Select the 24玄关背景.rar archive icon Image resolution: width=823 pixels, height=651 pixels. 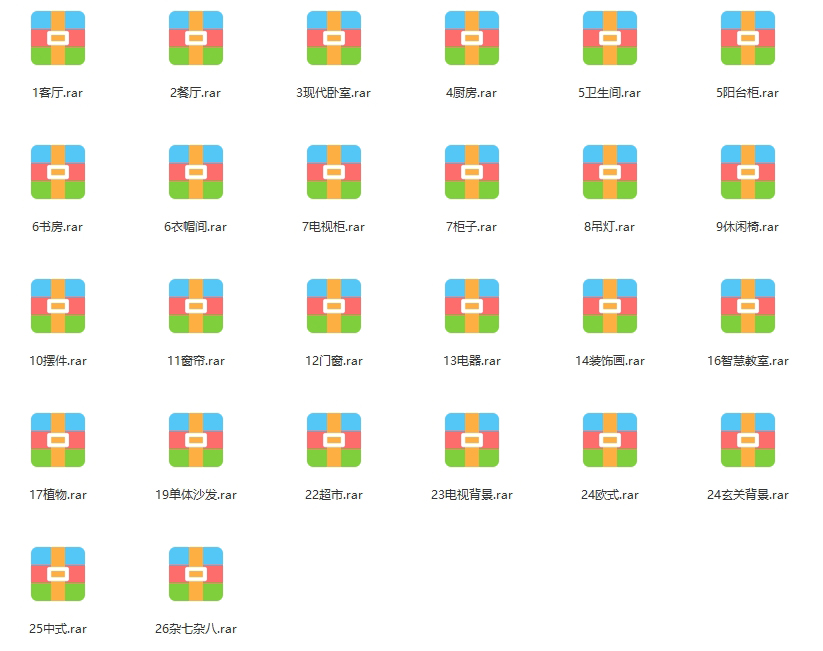click(748, 439)
